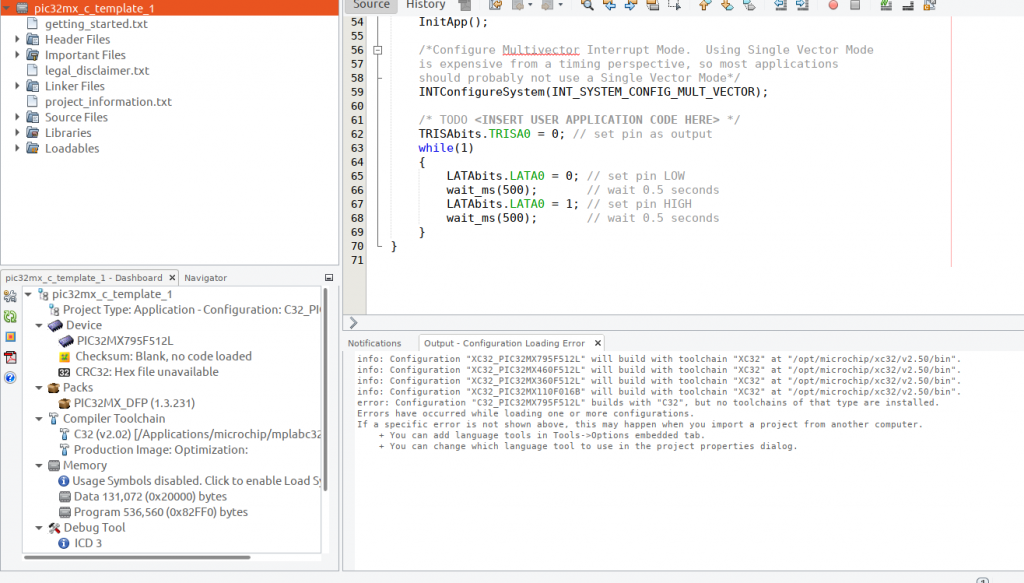Toggle rectangular selection mode
1024x583 pixels.
pyautogui.click(x=674, y=5)
